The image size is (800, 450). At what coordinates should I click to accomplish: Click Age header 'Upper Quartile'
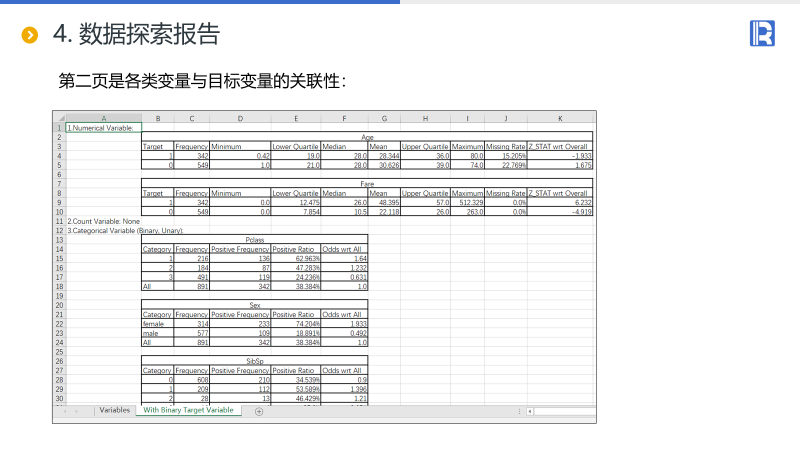pyautogui.click(x=425, y=147)
